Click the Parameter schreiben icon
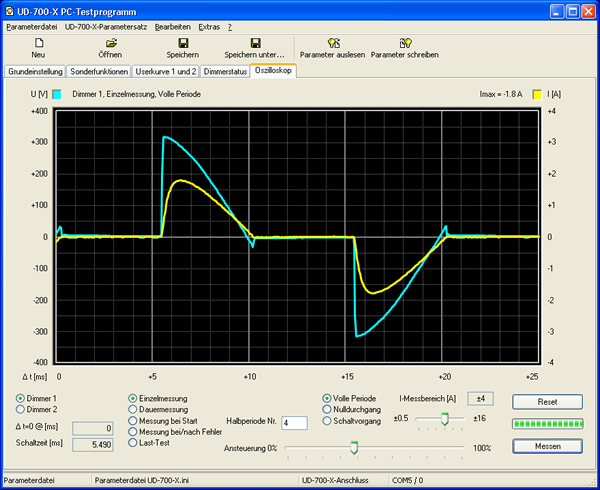Screen dimensions: 600x490 click(405, 43)
